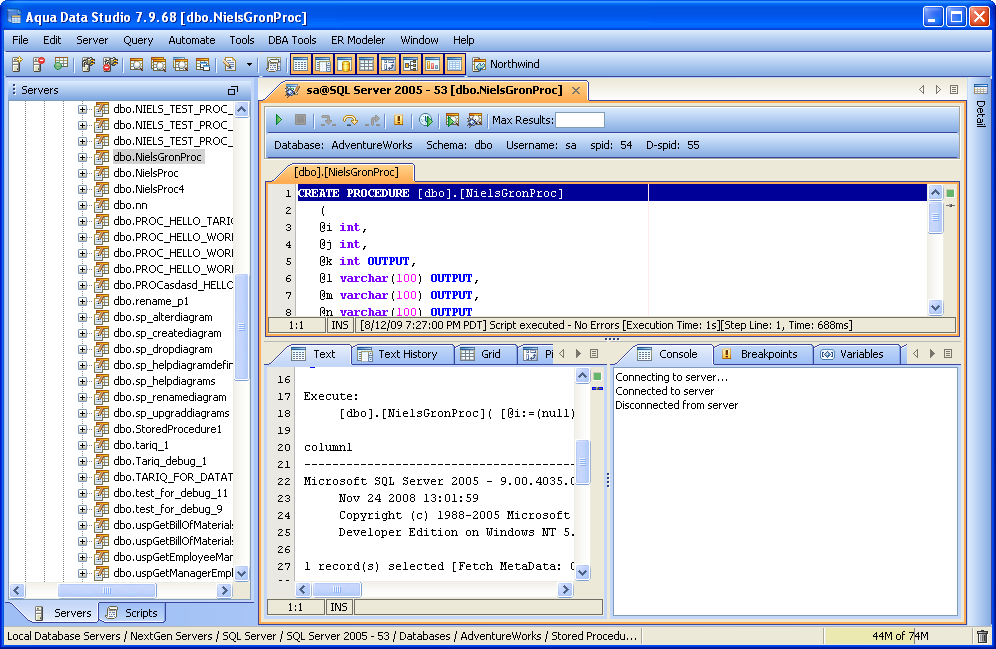Click the yellow exclamation mark toolbar icon

(399, 120)
